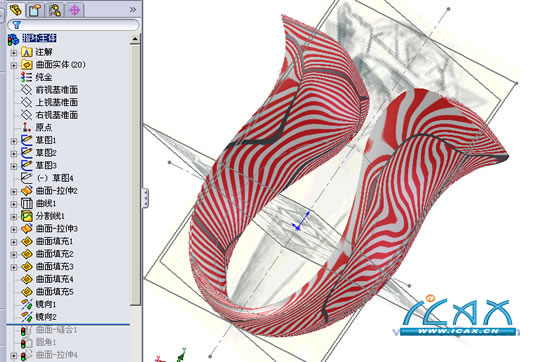Expand the 注解 annotations folder
The height and width of the screenshot is (362, 550).
[x=14, y=53]
